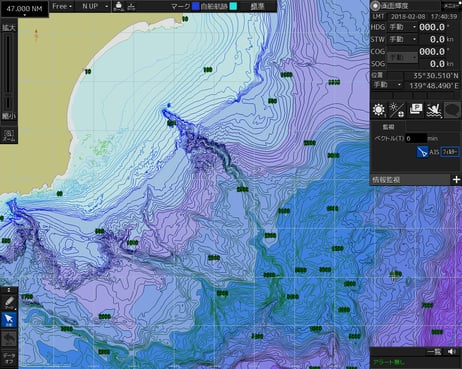Click the ship offset icon next to home

point(131,6)
